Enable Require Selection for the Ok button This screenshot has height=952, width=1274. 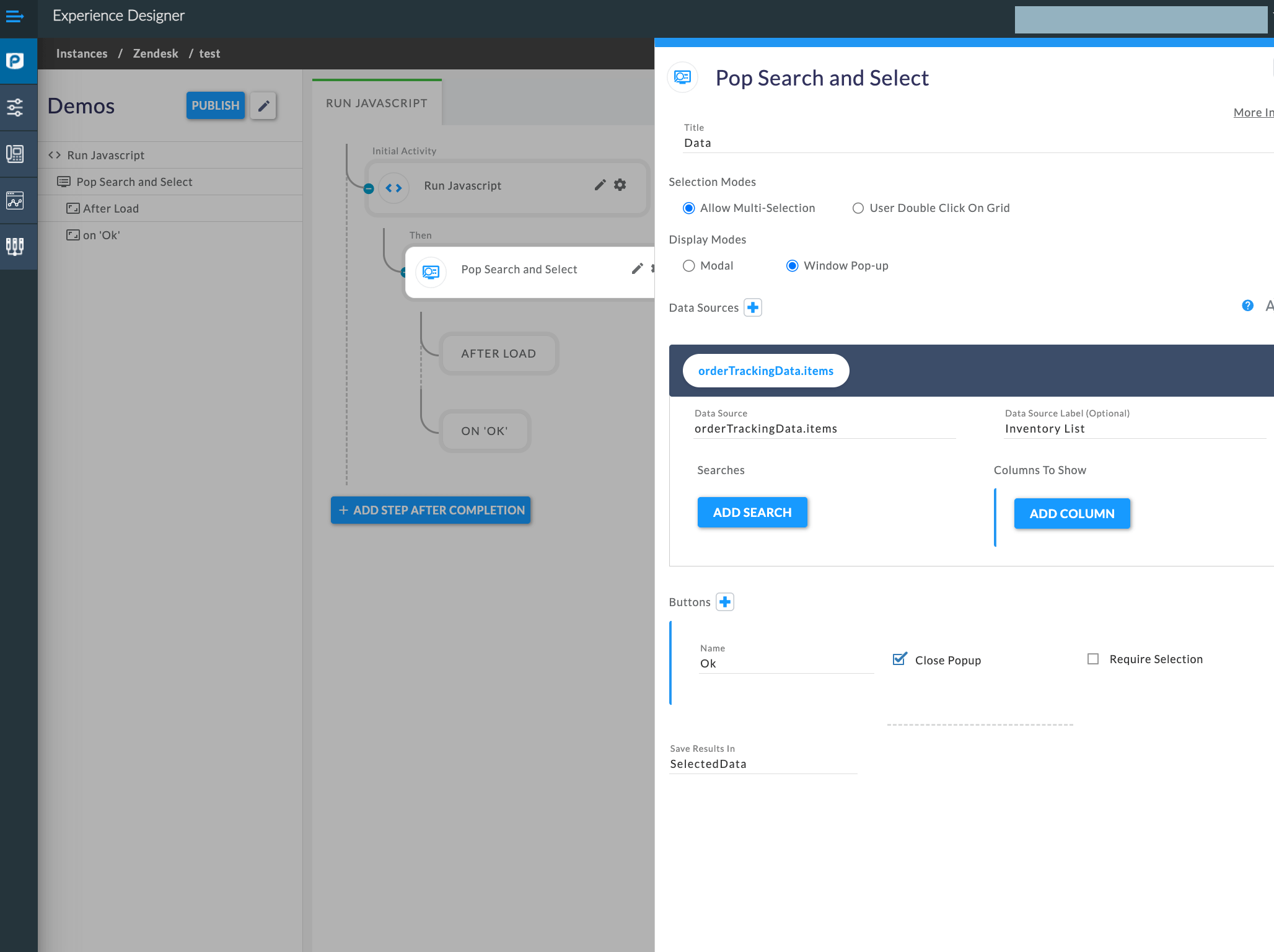pyautogui.click(x=1093, y=659)
